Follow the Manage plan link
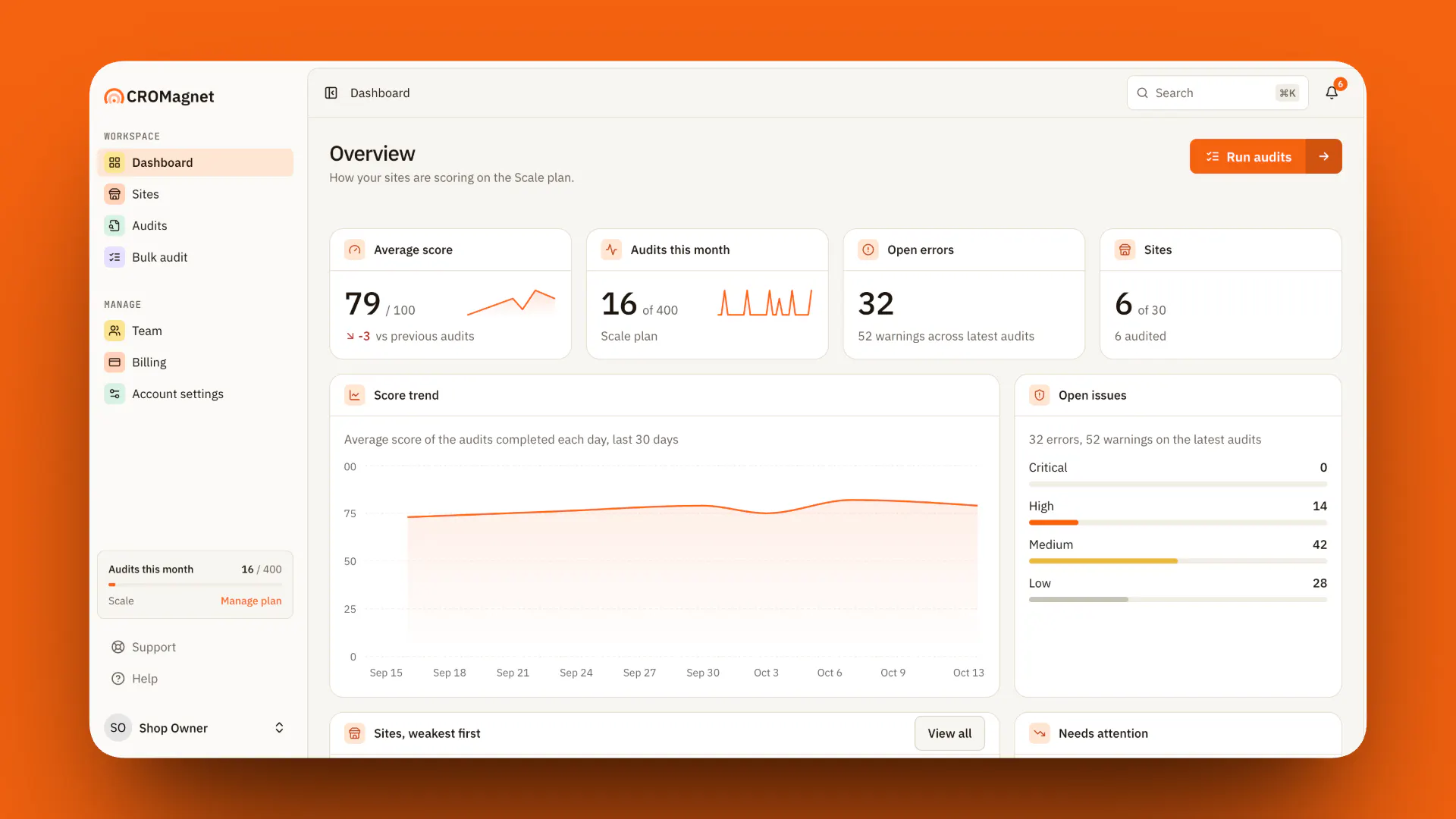 pyautogui.click(x=251, y=601)
